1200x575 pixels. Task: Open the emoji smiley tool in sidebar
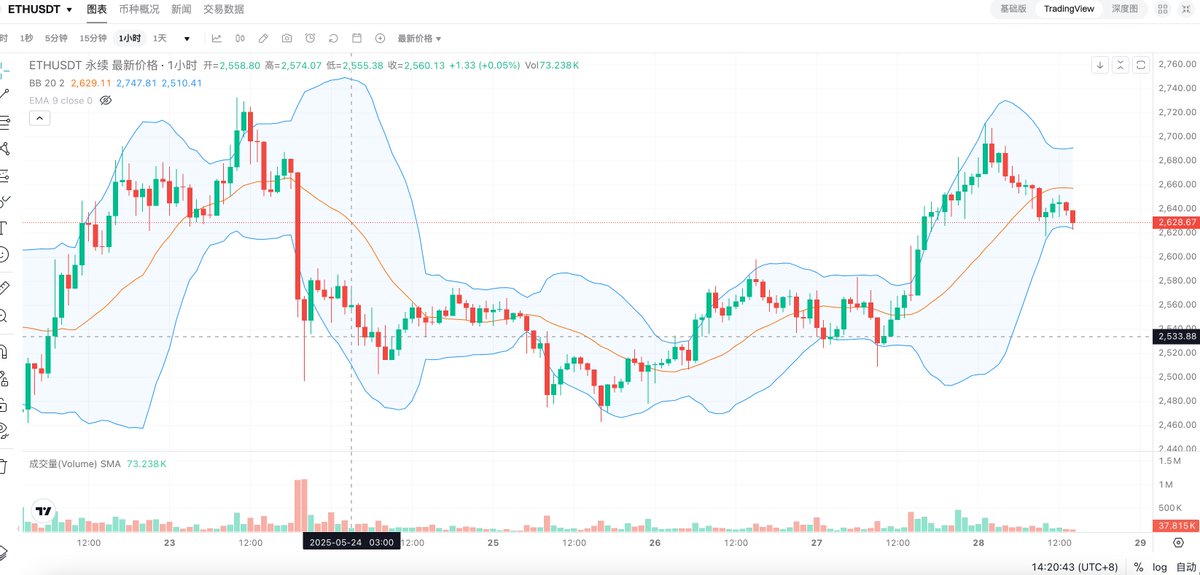[x=4, y=255]
